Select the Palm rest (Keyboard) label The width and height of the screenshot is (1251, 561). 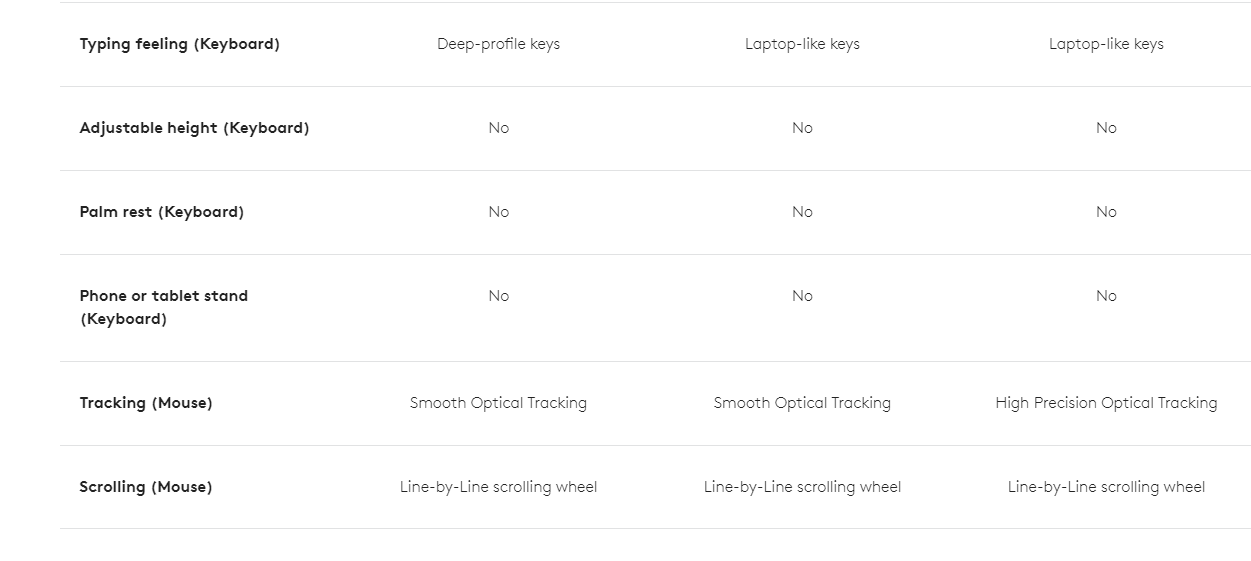point(161,212)
